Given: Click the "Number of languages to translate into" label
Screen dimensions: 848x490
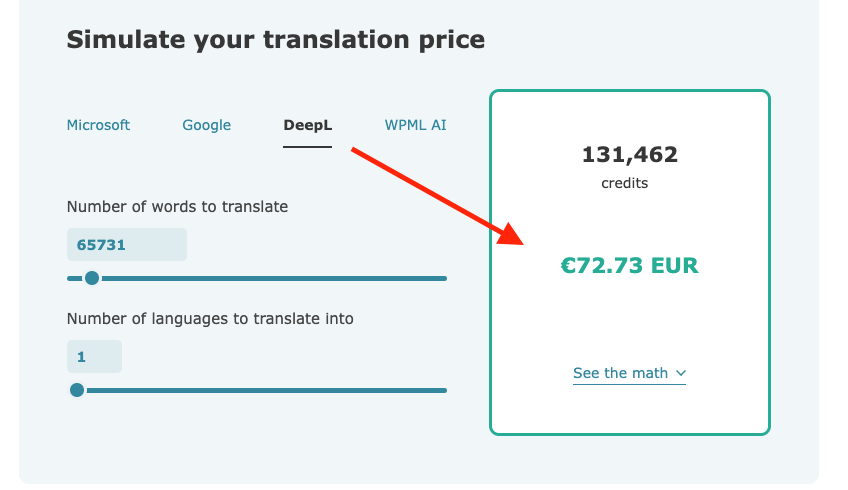Looking at the screenshot, I should (210, 319).
